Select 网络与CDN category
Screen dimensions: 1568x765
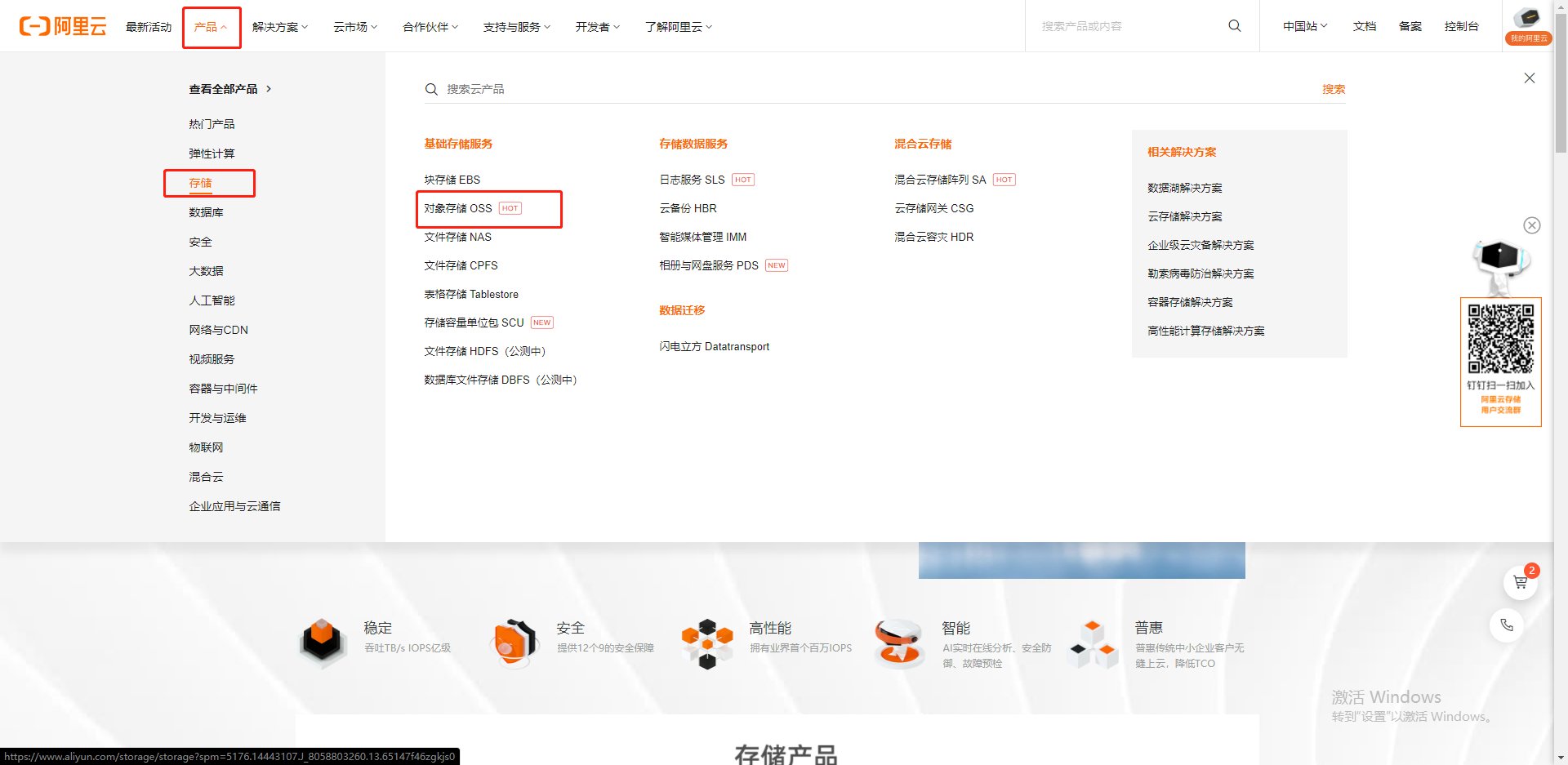[x=218, y=330]
